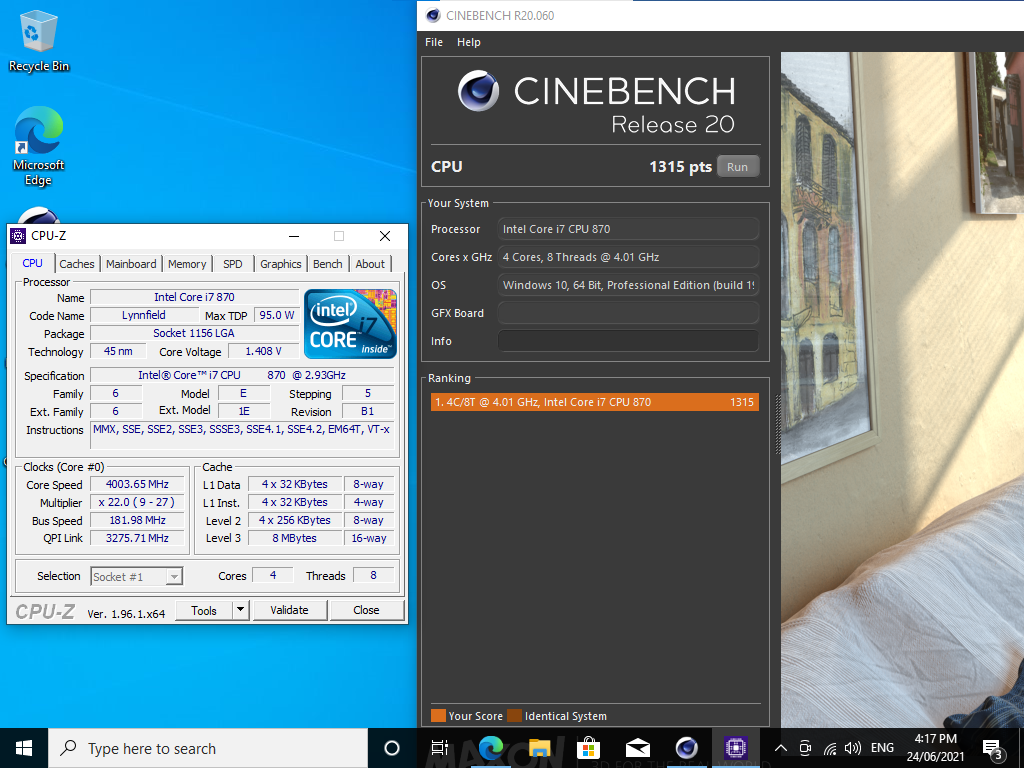Click the Cinebench title bar icon
The height and width of the screenshot is (768, 1024).
(432, 16)
